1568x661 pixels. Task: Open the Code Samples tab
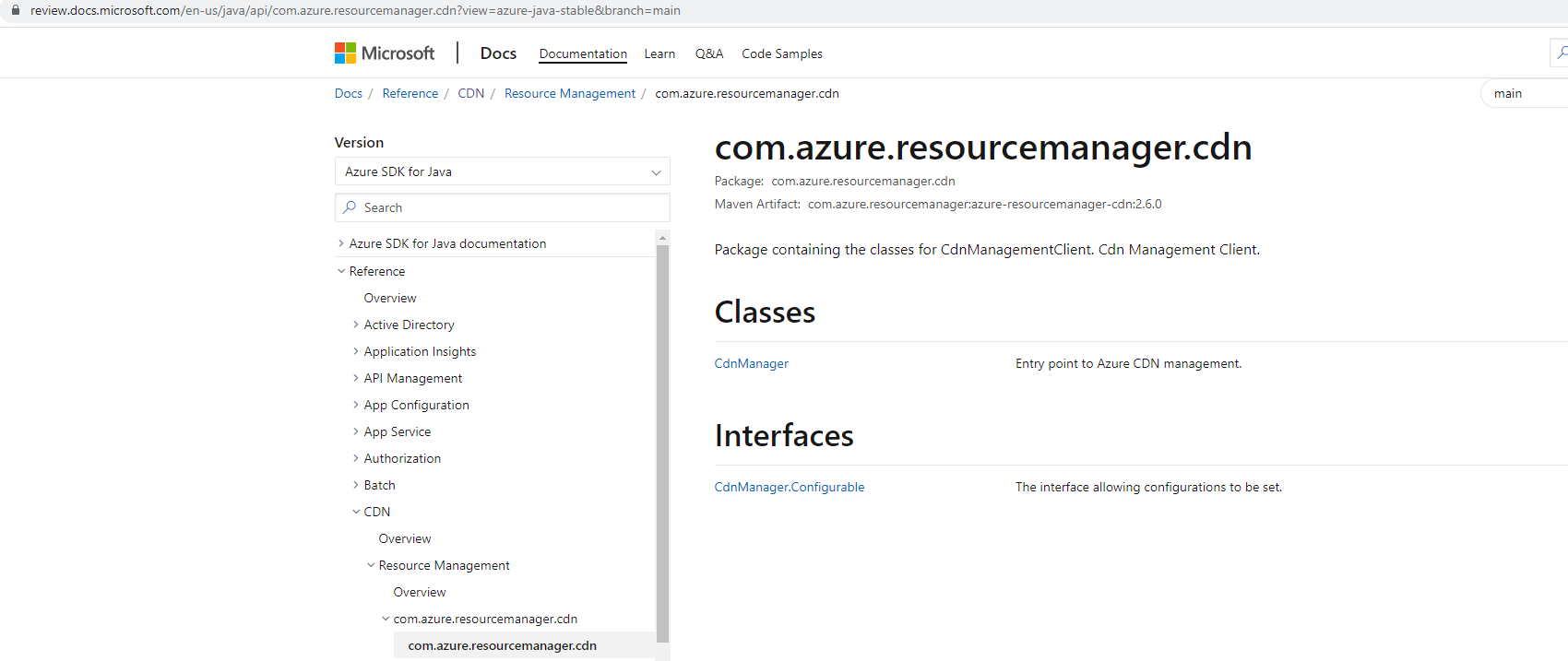(x=782, y=53)
